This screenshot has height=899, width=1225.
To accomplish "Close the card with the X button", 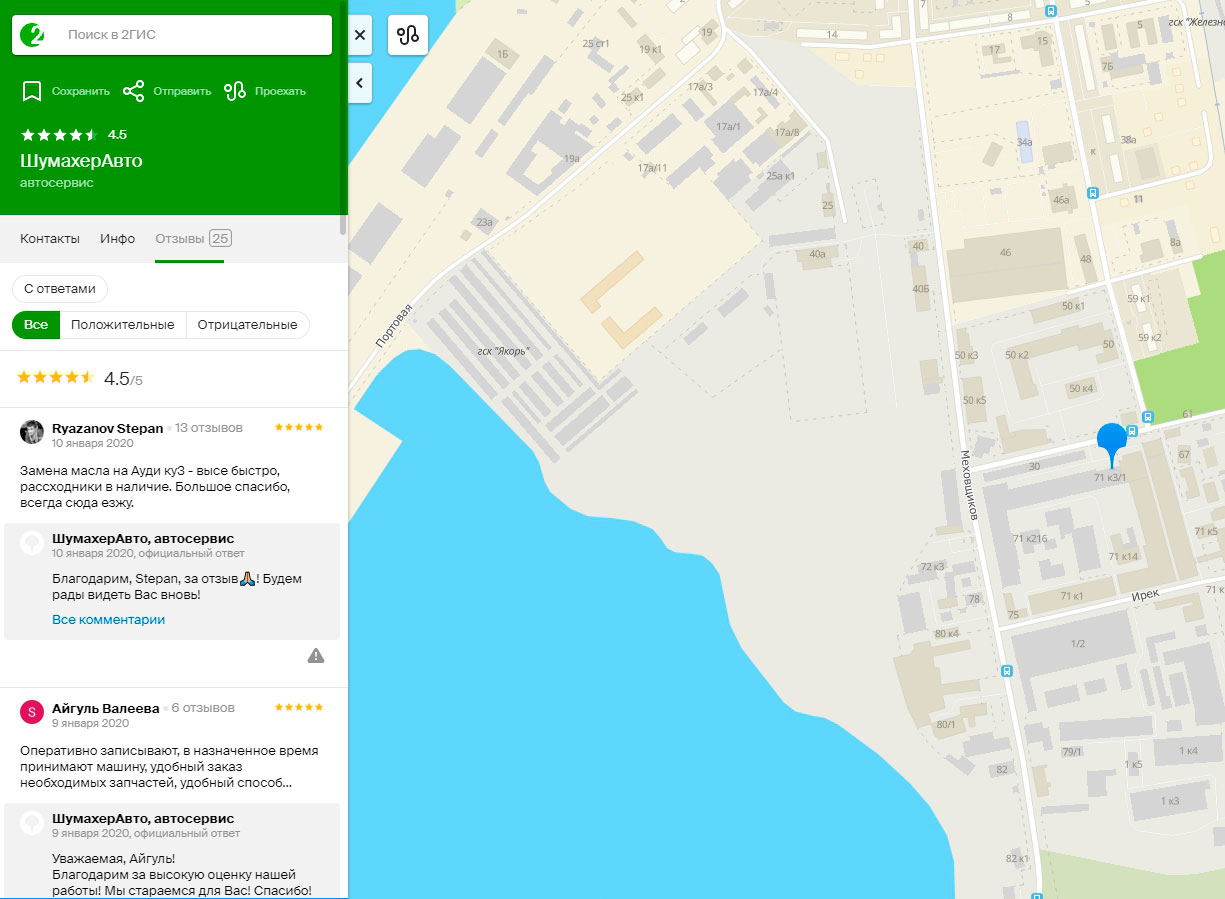I will pyautogui.click(x=360, y=35).
